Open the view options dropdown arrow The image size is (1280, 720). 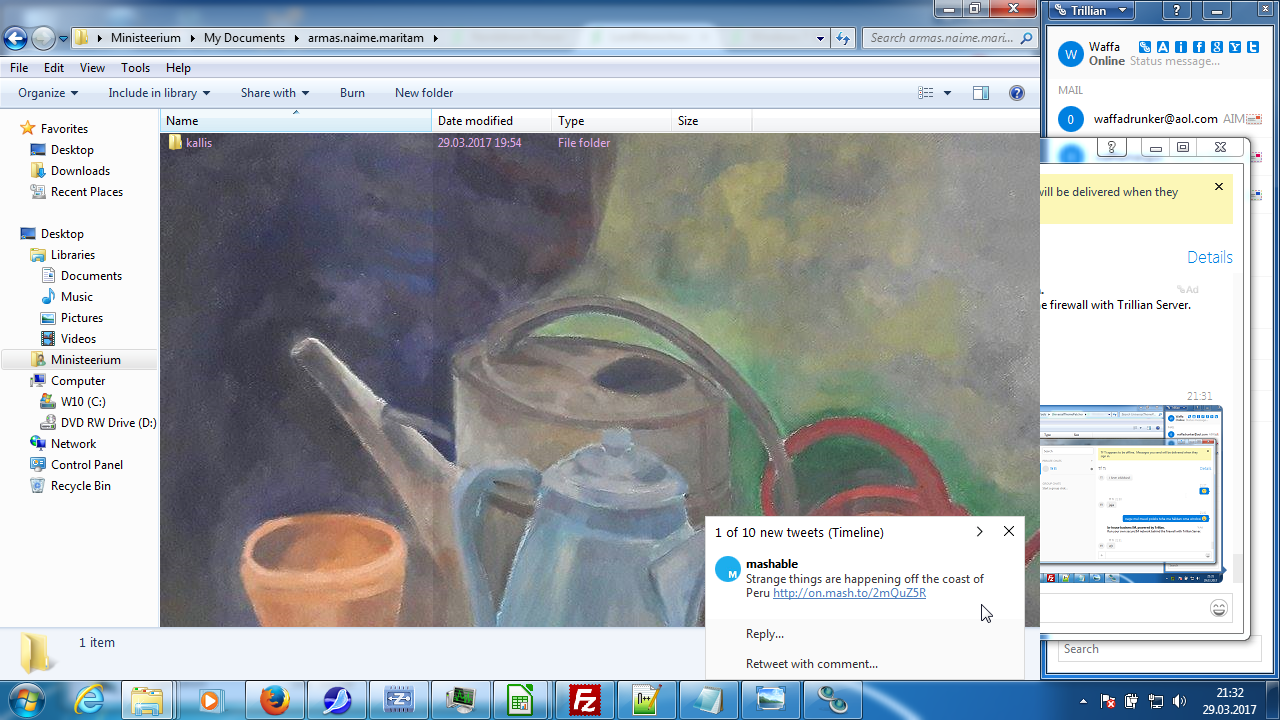pyautogui.click(x=947, y=93)
